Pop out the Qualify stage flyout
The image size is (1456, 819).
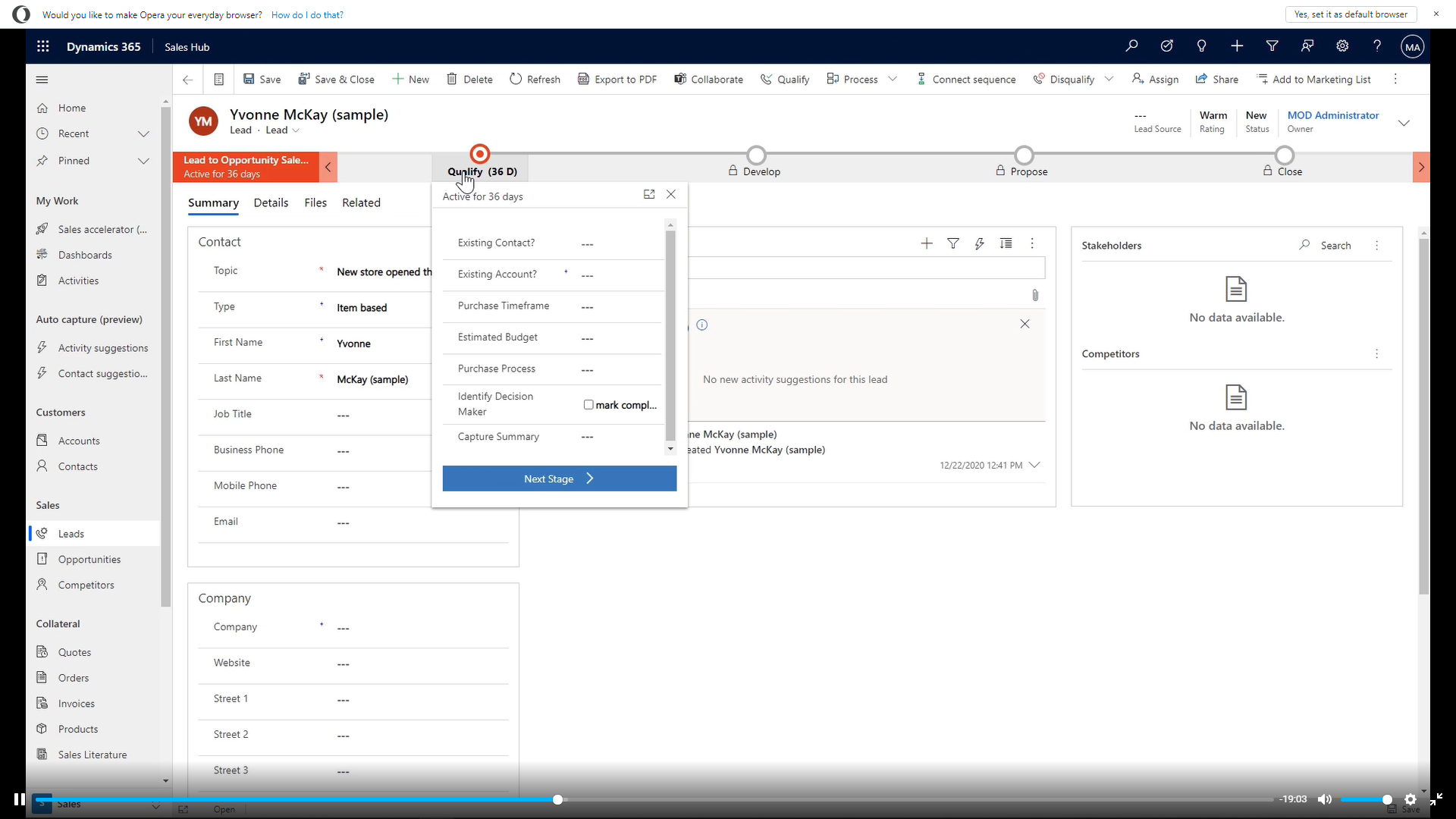coord(649,195)
